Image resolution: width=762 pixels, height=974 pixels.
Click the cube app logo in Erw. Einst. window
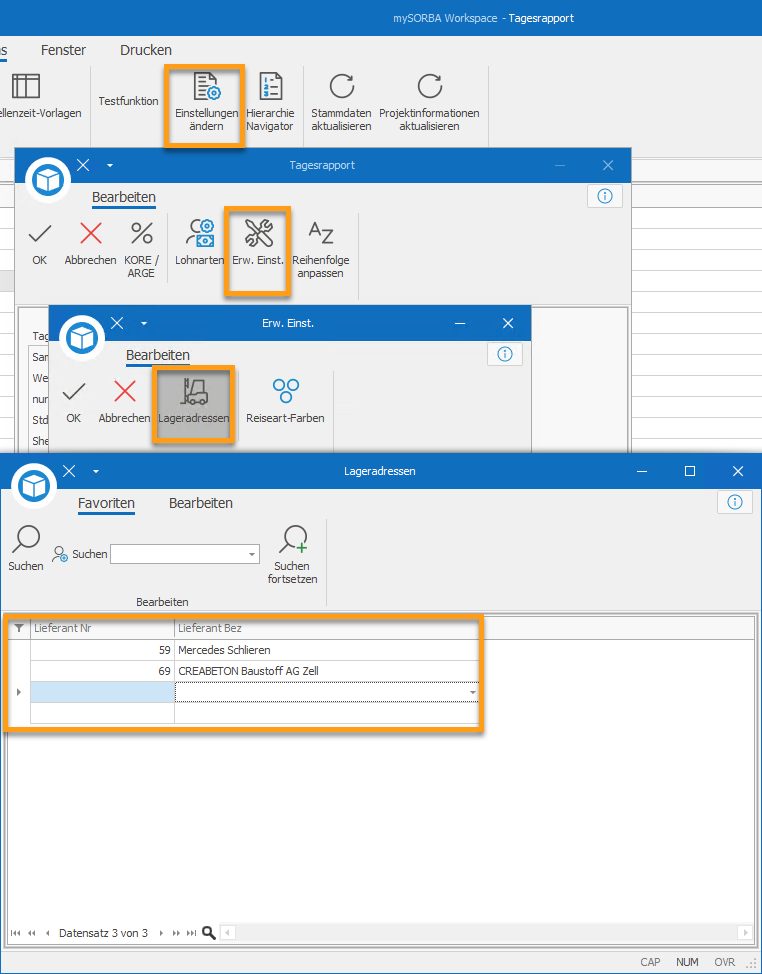(x=82, y=339)
